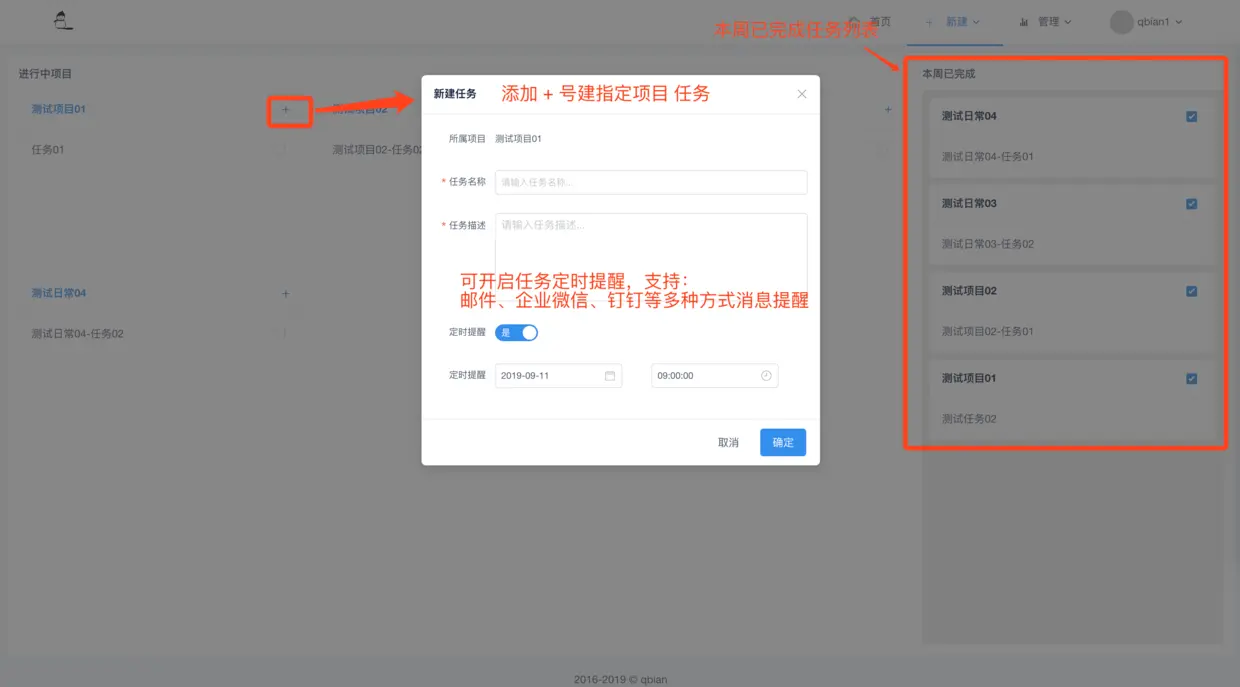Click the 确定 button
1240x687 pixels.
click(783, 442)
